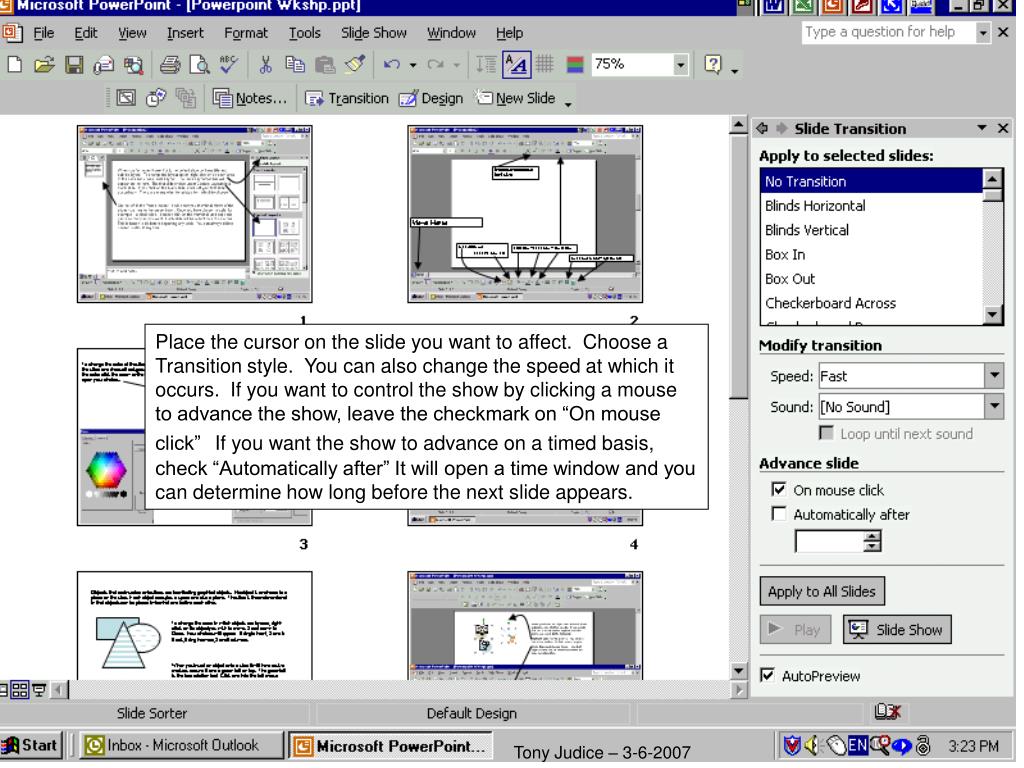
Task: Click the Print icon
Action: pos(170,65)
